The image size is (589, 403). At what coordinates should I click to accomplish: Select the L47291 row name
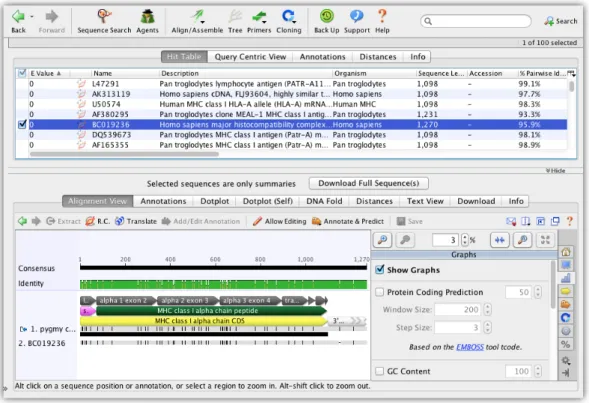[x=105, y=84]
